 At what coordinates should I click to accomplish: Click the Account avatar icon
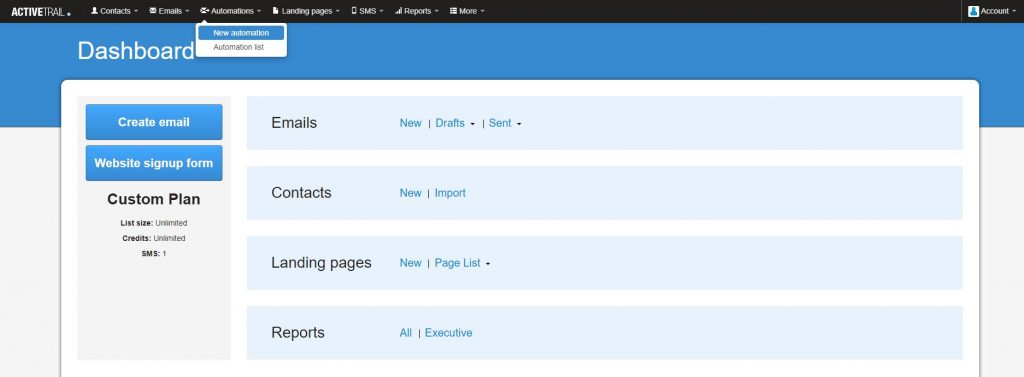pos(974,11)
